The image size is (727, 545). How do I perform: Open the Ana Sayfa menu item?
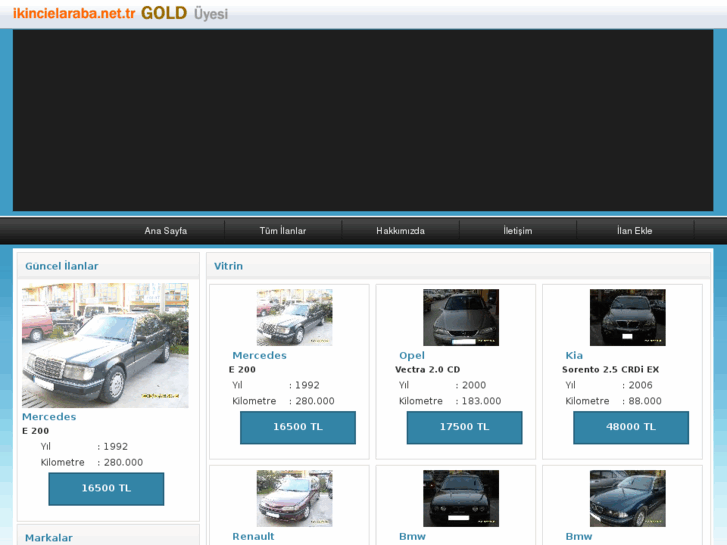[166, 231]
